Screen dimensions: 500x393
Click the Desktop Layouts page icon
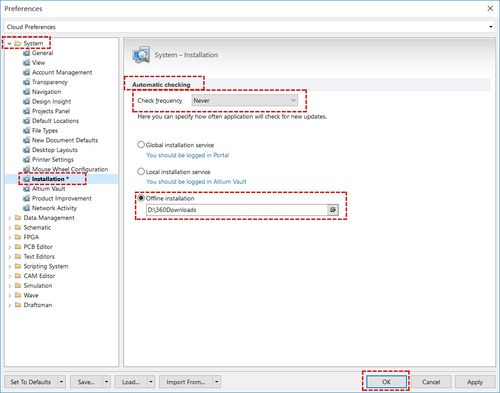click(27, 150)
